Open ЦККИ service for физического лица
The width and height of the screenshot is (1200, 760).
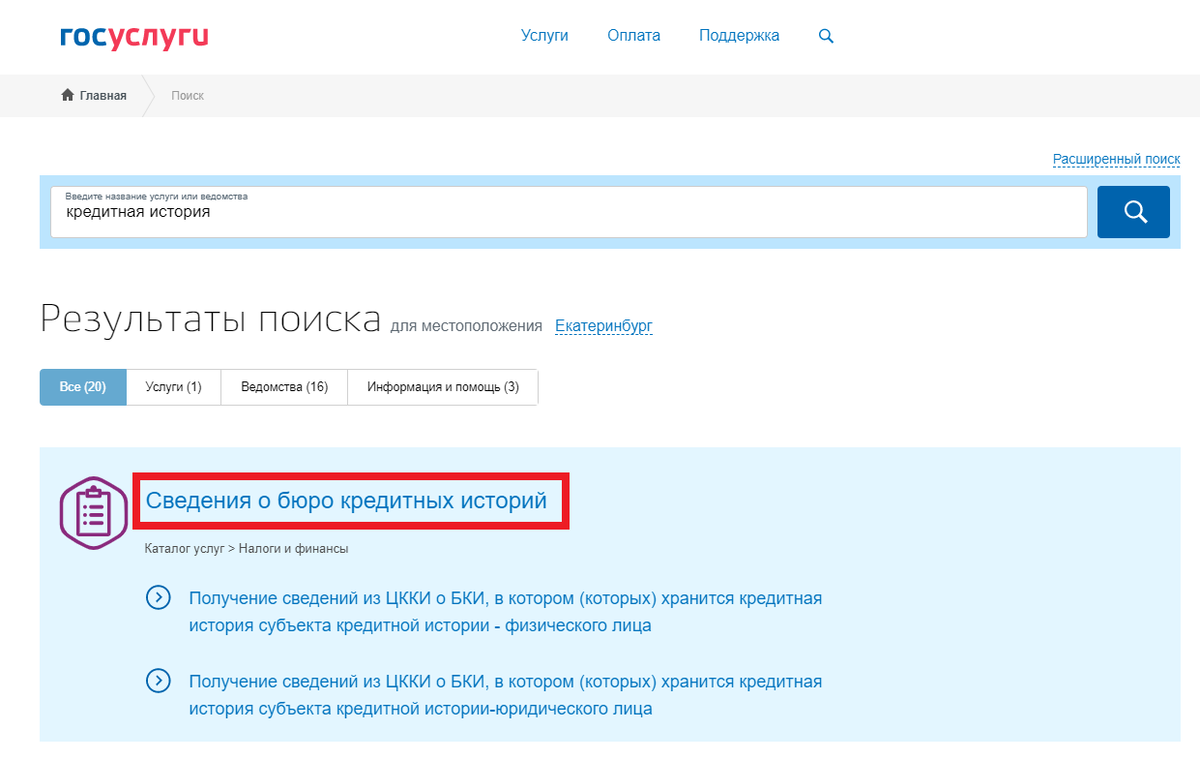pyautogui.click(x=505, y=612)
